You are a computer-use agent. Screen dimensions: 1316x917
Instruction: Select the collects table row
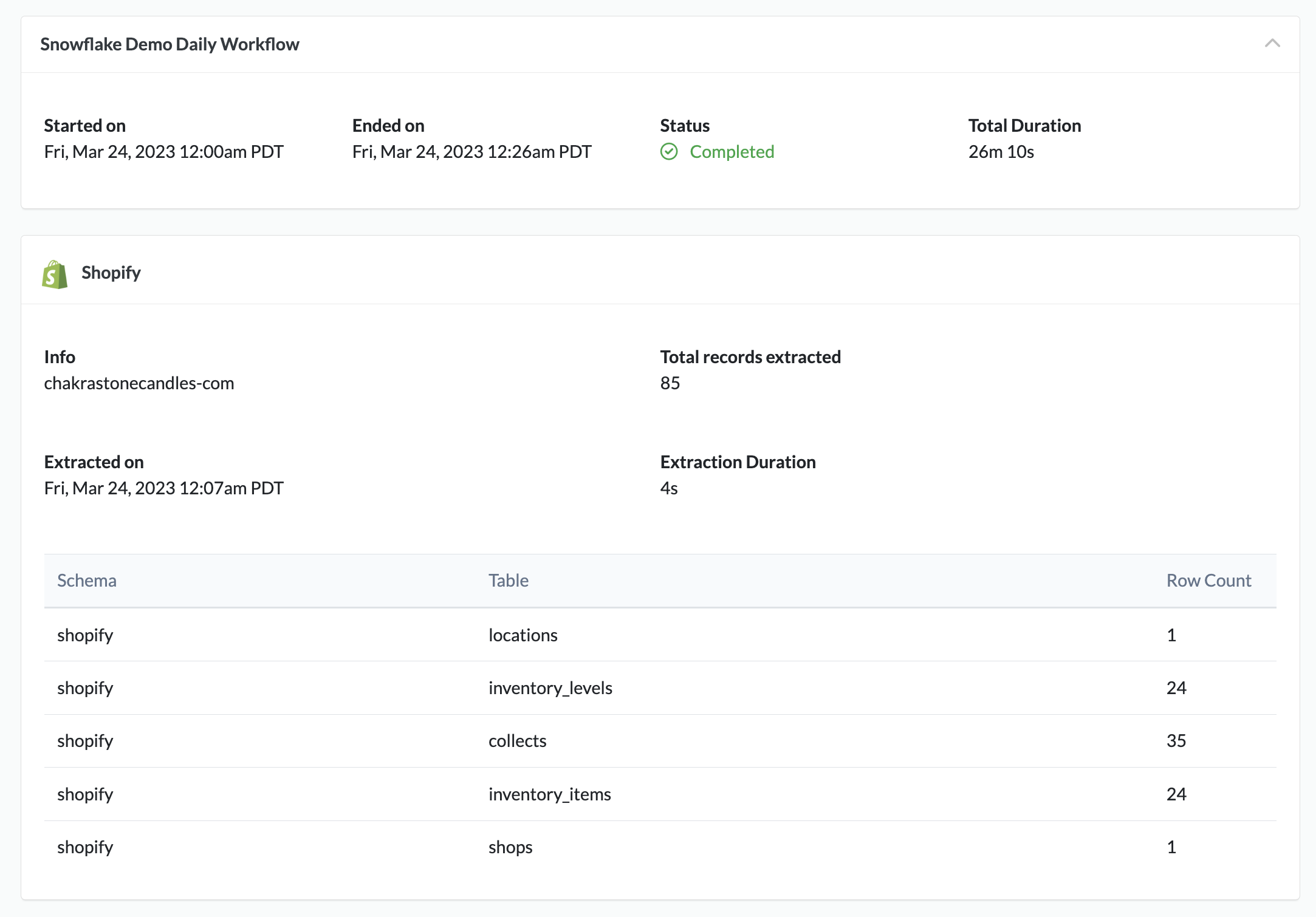[x=660, y=741]
